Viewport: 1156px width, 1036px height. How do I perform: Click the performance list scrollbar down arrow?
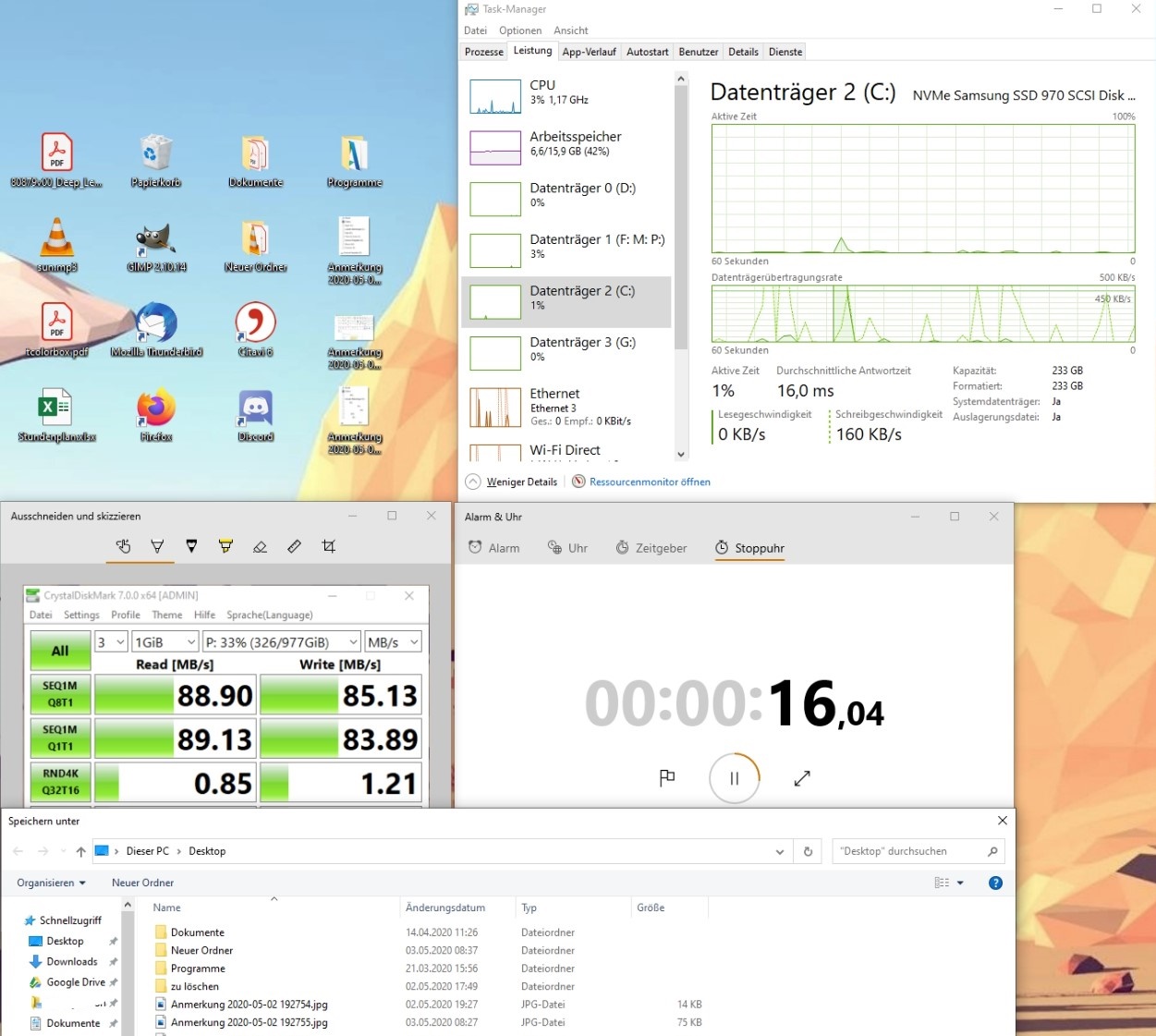[681, 454]
